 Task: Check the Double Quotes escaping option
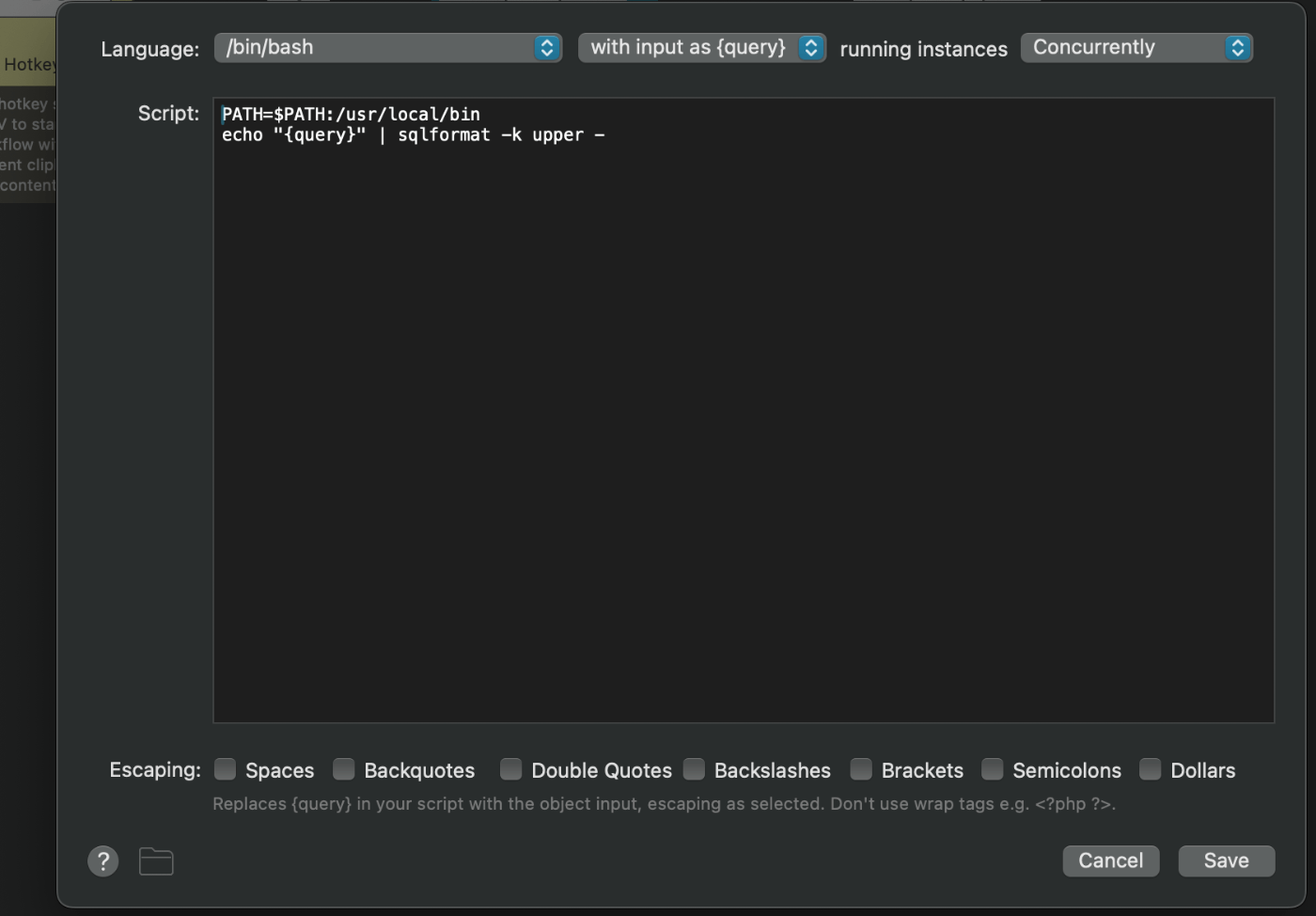510,769
